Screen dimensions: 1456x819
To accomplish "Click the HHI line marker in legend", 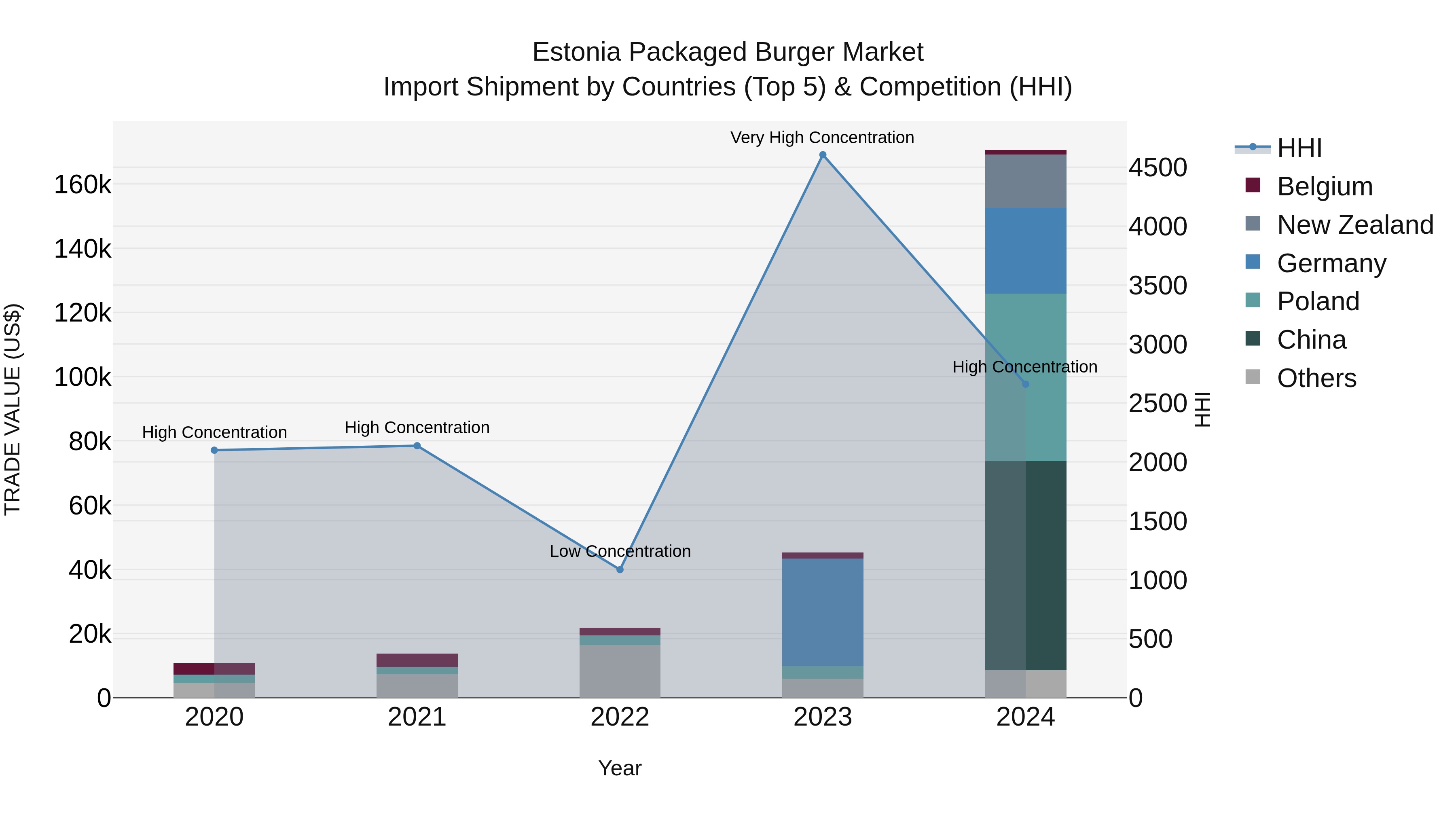I will (1253, 147).
